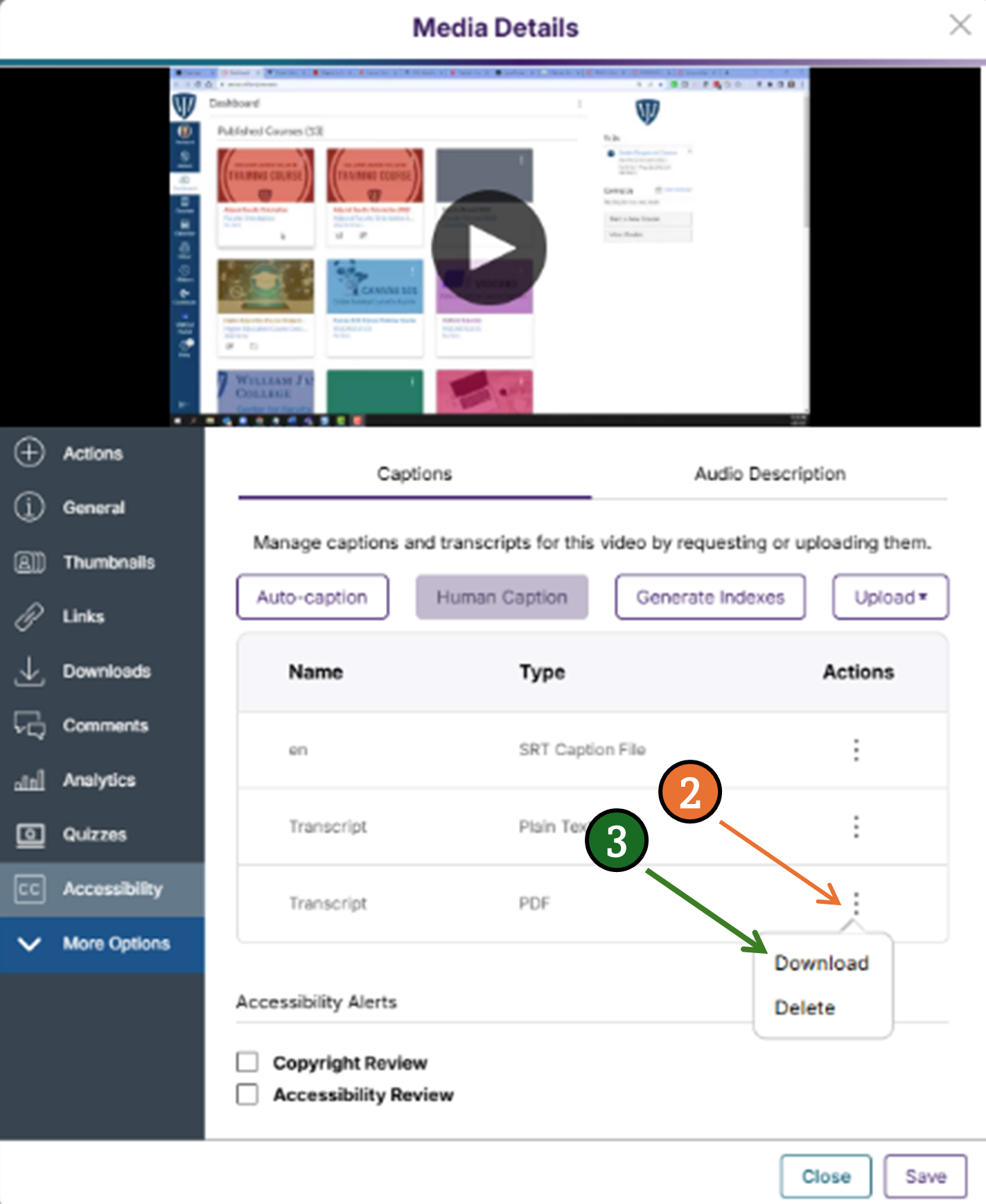Collapse the More Options chevron
Screen dimensions: 986x1204
(29, 943)
